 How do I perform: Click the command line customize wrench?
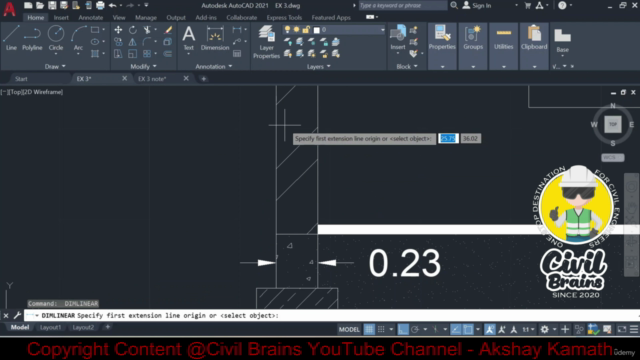tap(17, 315)
